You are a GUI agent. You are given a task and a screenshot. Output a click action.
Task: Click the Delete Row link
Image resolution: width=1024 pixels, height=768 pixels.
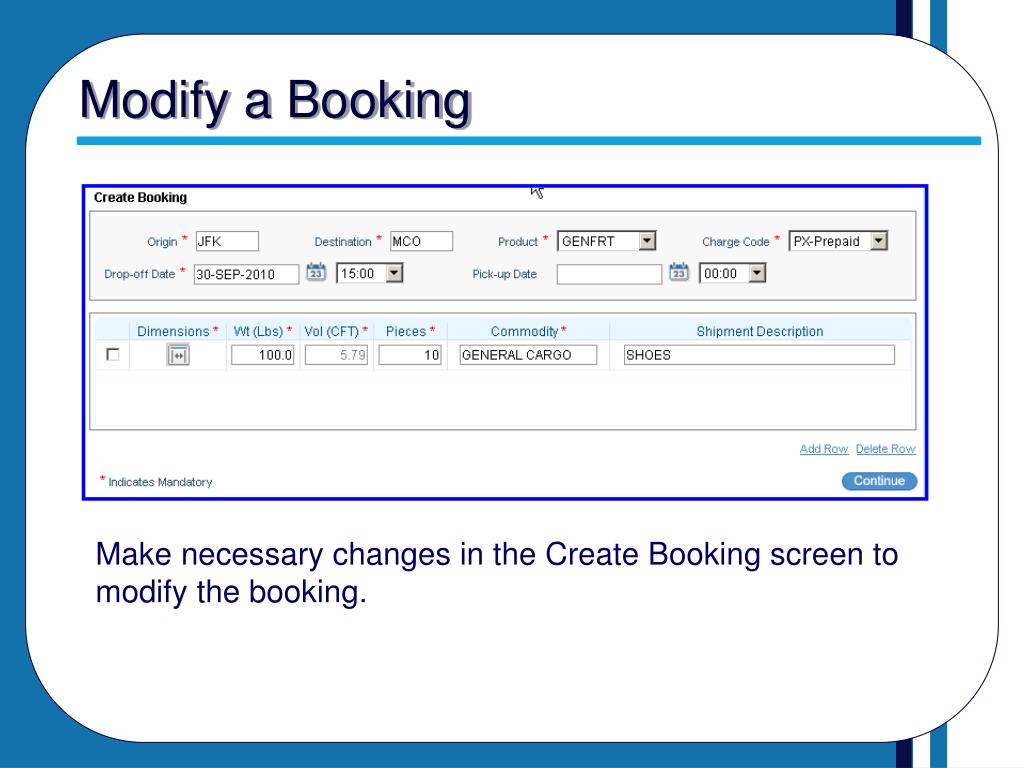pos(886,449)
